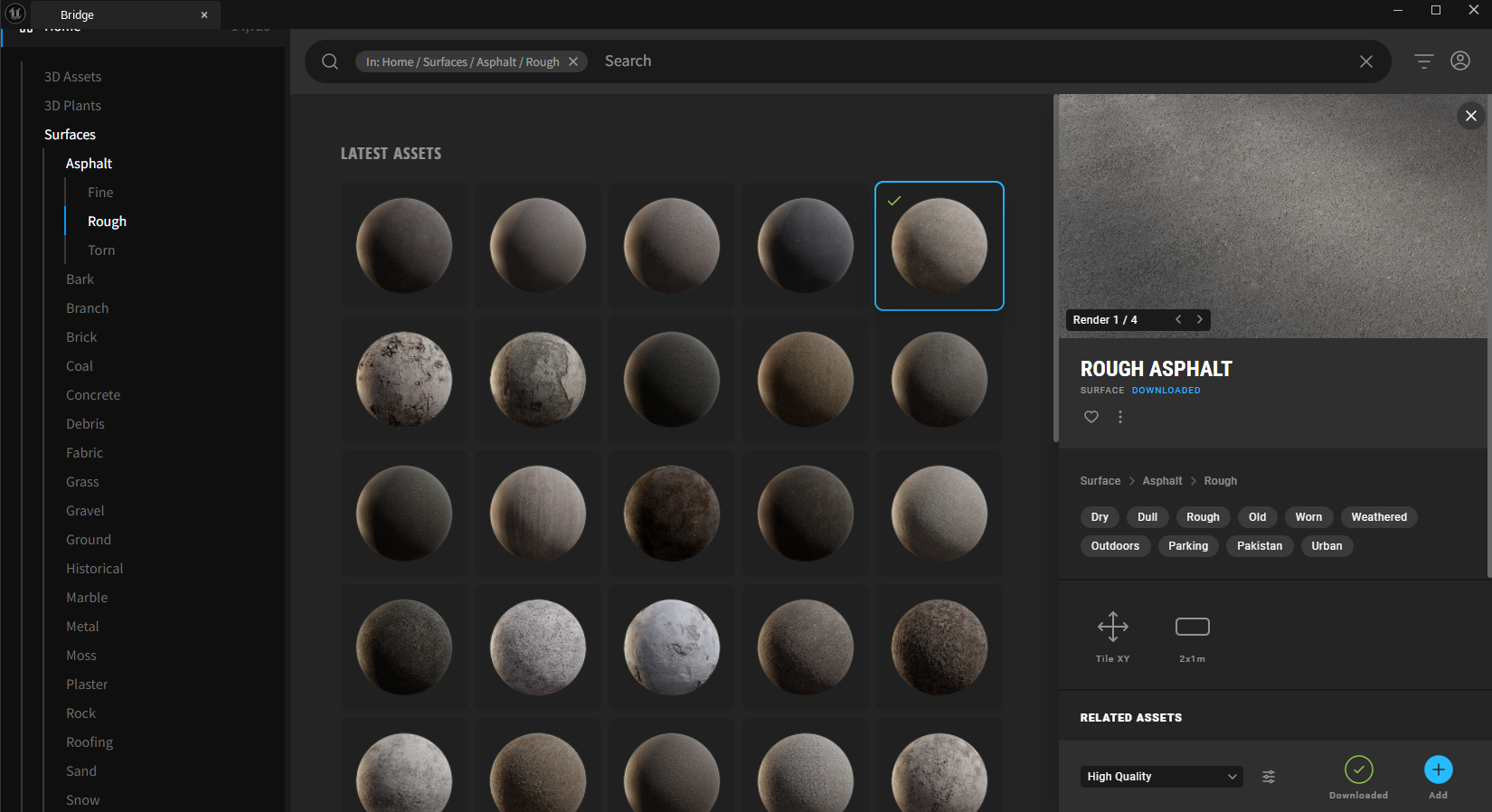Open 3D Assets category
1492x812 pixels.
coord(73,77)
